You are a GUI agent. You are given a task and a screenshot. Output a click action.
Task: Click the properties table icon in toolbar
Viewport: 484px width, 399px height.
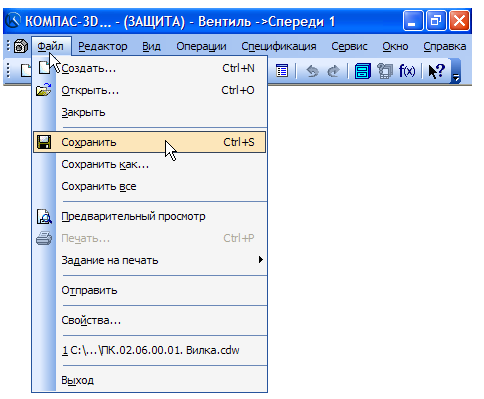pyautogui.click(x=282, y=71)
